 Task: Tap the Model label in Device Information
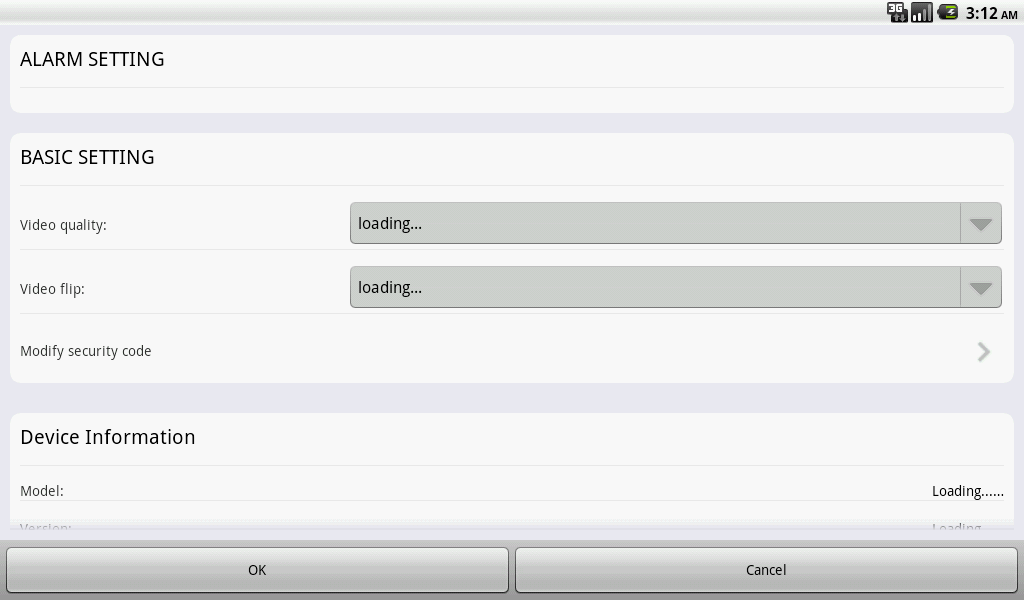click(42, 491)
